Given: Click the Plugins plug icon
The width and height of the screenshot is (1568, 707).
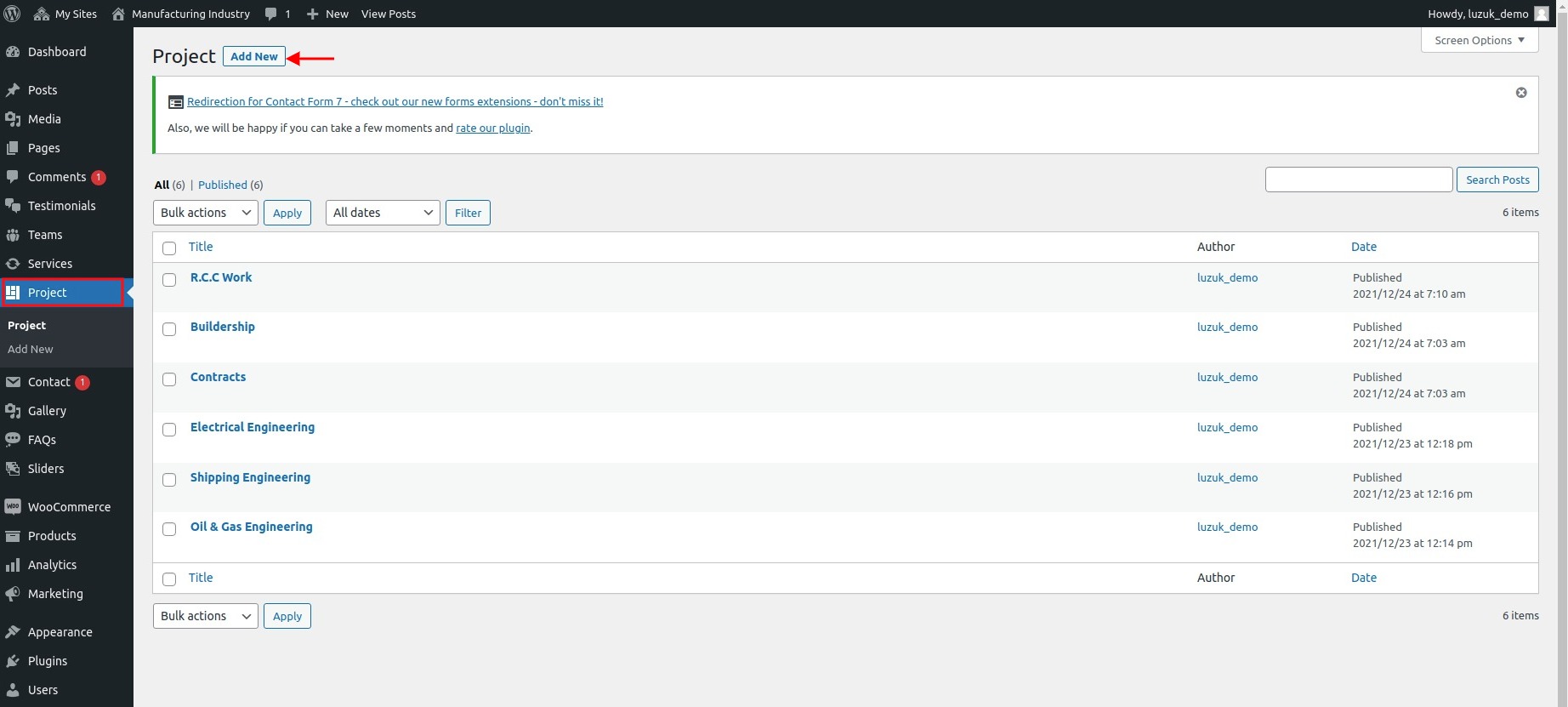Looking at the screenshot, I should pos(13,661).
